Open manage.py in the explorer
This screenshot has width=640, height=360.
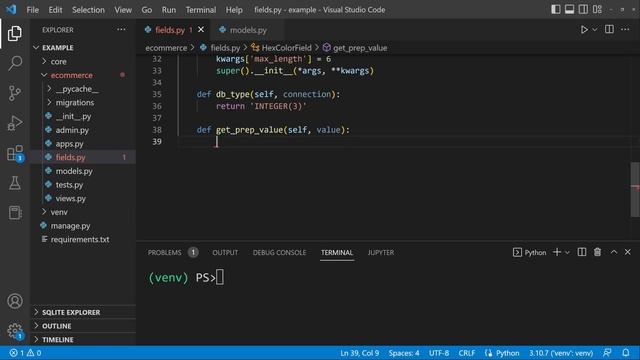83,226
